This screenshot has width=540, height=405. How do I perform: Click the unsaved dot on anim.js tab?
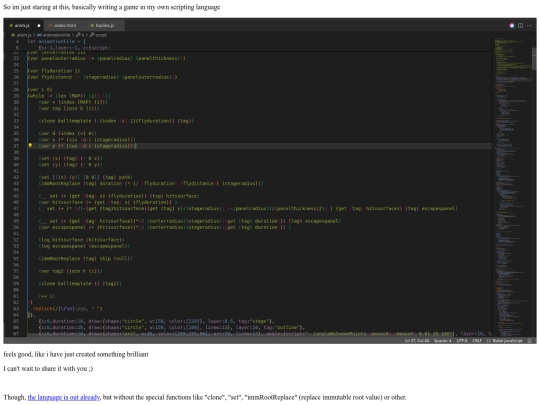39,25
